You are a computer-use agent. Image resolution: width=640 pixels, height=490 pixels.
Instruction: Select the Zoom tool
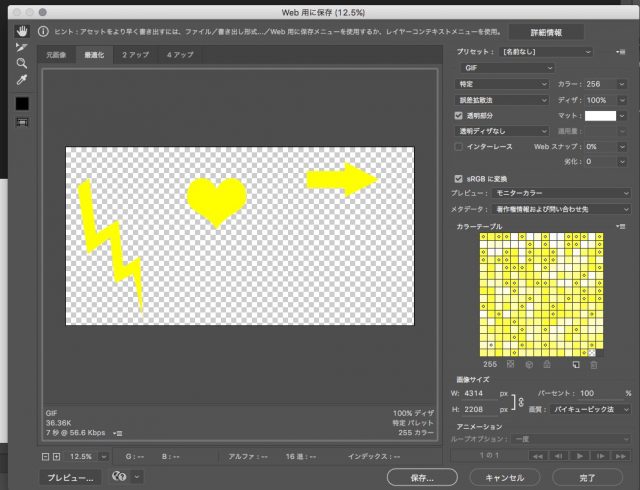(21, 63)
